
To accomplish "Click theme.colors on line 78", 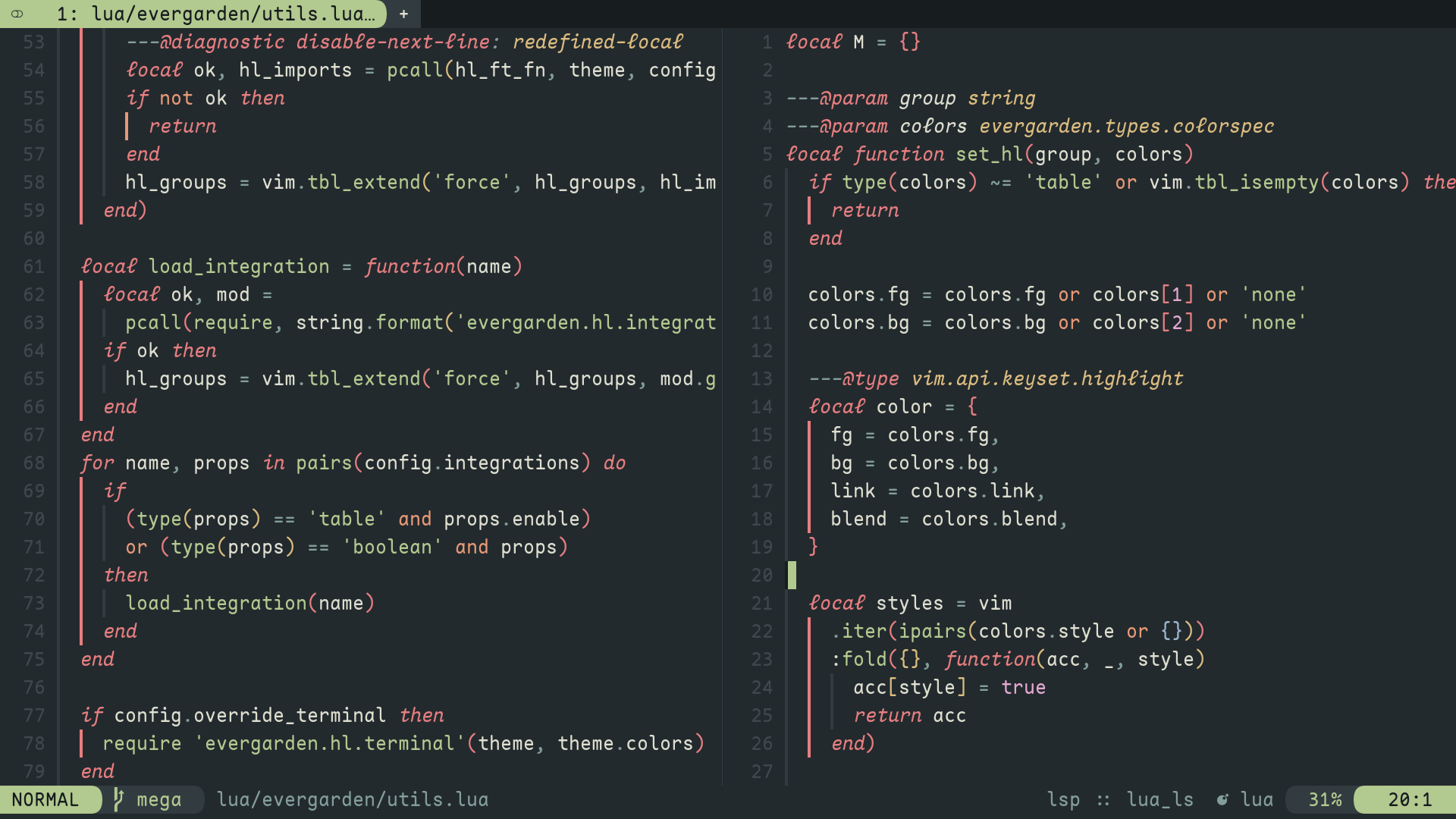I will point(626,744).
